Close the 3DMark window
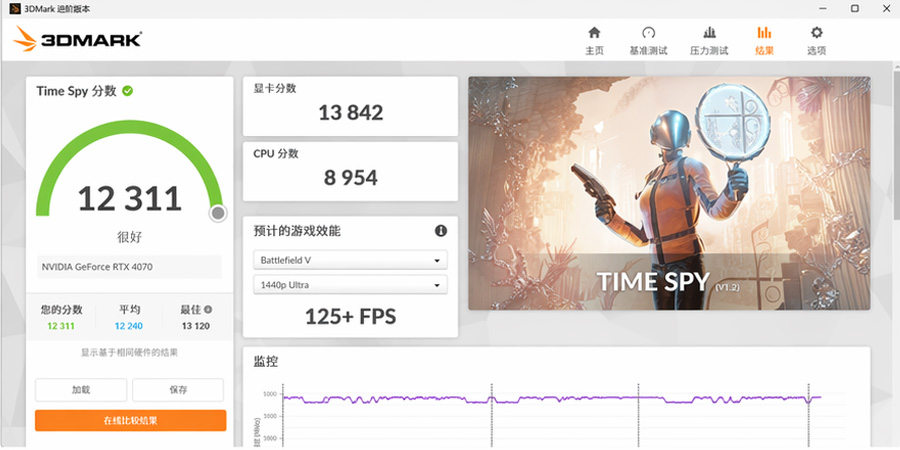Image resolution: width=900 pixels, height=450 pixels. tap(886, 9)
